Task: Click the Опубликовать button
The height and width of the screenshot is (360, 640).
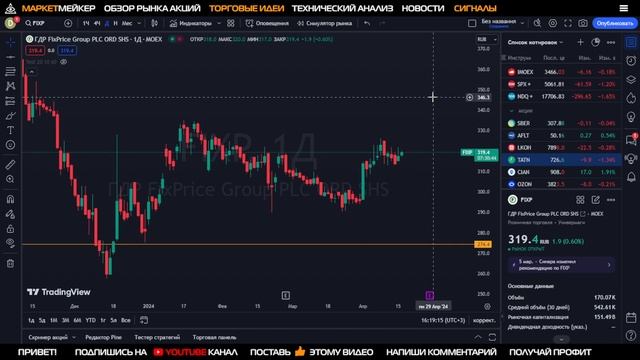Action: click(x=615, y=23)
